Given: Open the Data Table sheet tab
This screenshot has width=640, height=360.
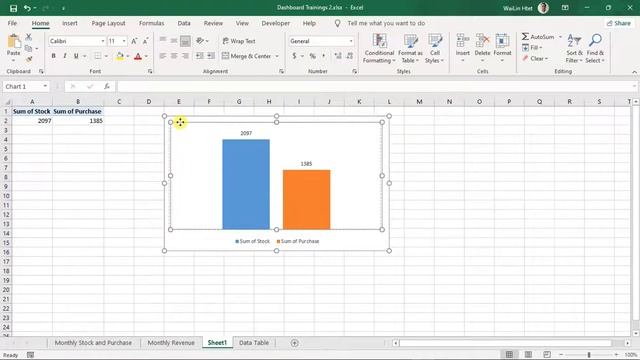Looking at the screenshot, I should (254, 343).
